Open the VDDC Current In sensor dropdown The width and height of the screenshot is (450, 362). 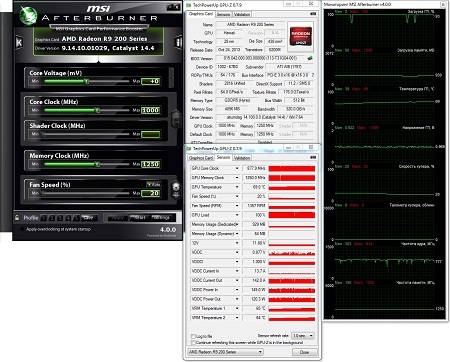point(237,271)
